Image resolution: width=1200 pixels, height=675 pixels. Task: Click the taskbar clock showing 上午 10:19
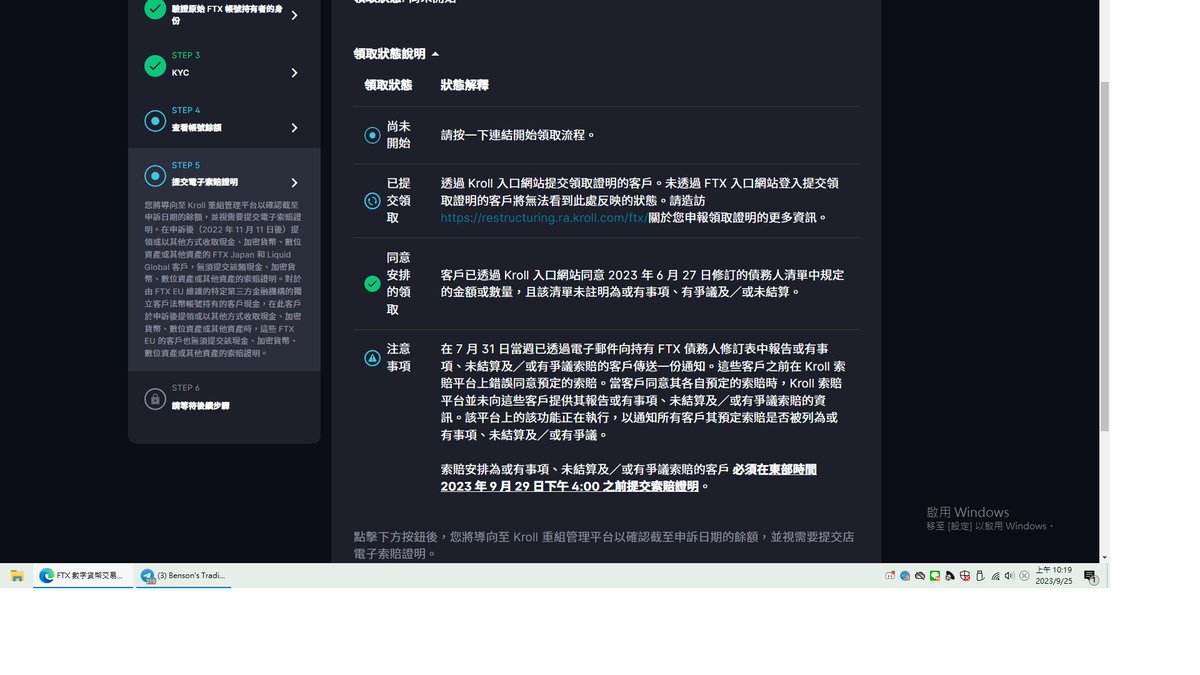click(1053, 570)
